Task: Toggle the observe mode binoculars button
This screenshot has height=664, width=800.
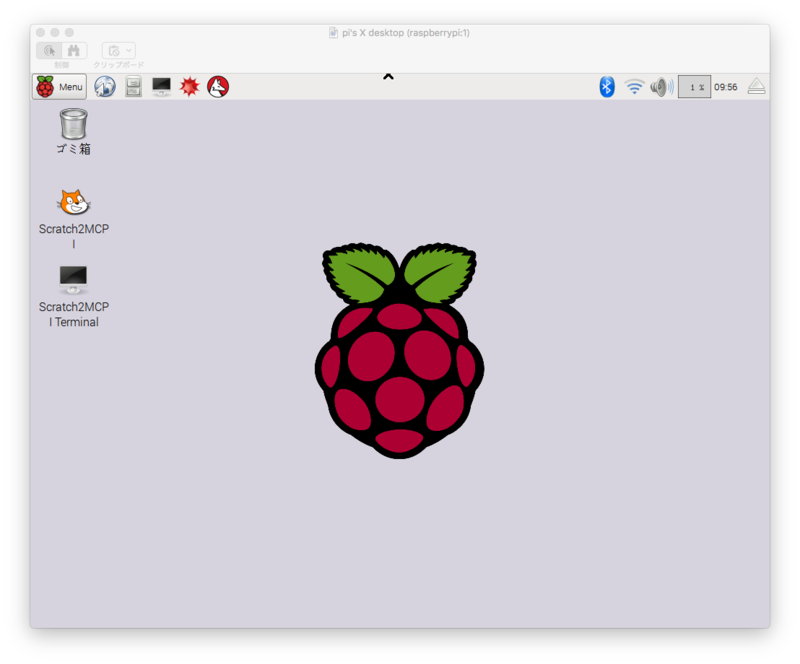Action: pyautogui.click(x=74, y=51)
